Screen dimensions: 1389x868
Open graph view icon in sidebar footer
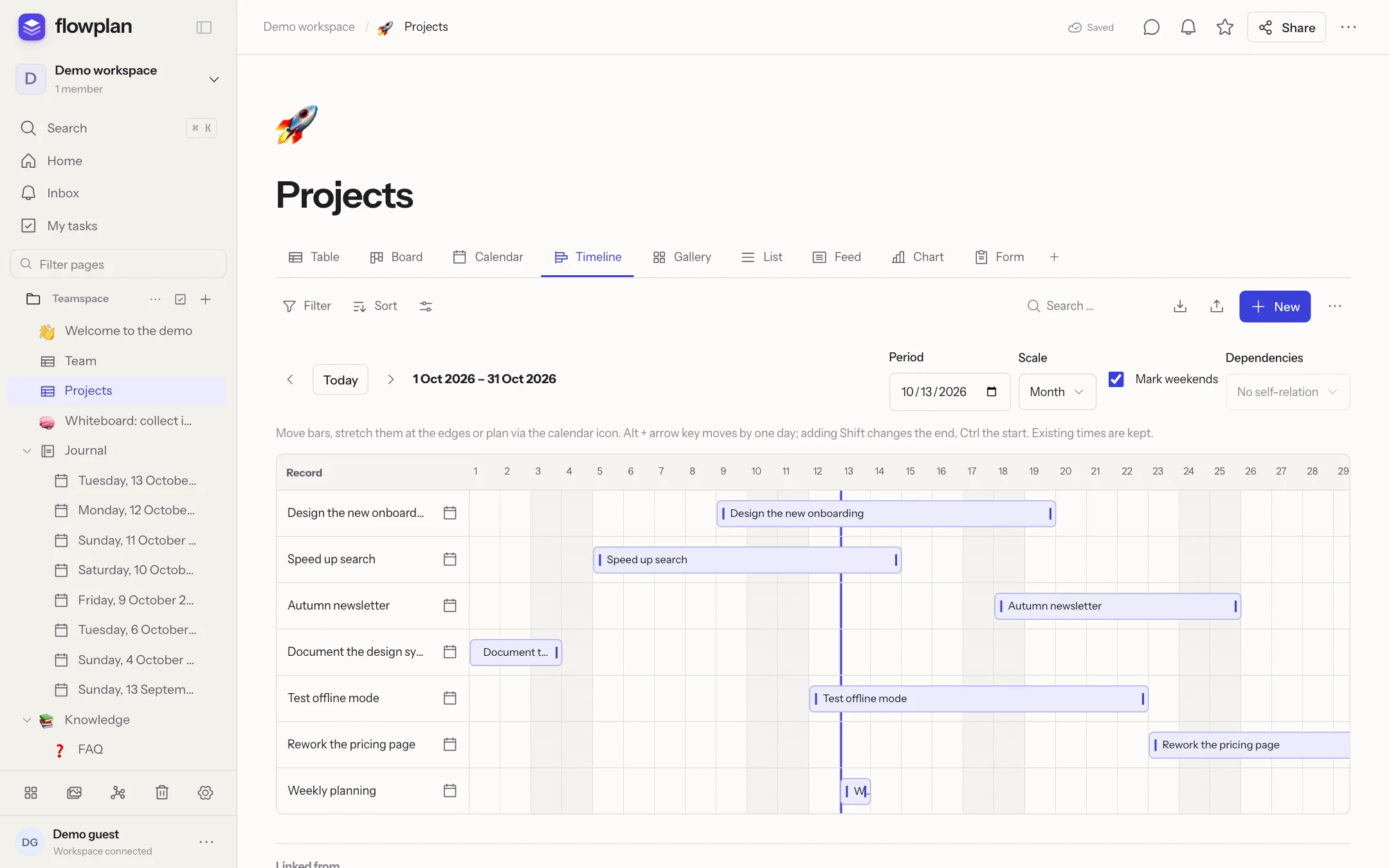click(x=118, y=793)
